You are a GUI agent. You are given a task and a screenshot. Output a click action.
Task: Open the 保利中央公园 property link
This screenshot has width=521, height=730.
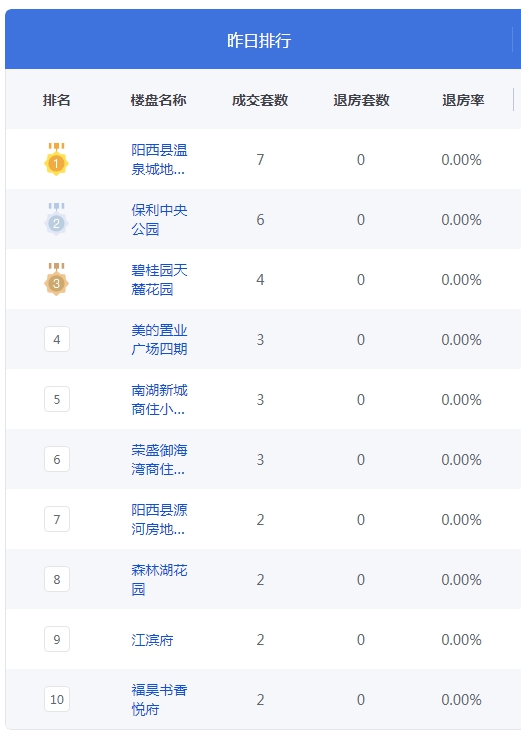[x=159, y=220]
